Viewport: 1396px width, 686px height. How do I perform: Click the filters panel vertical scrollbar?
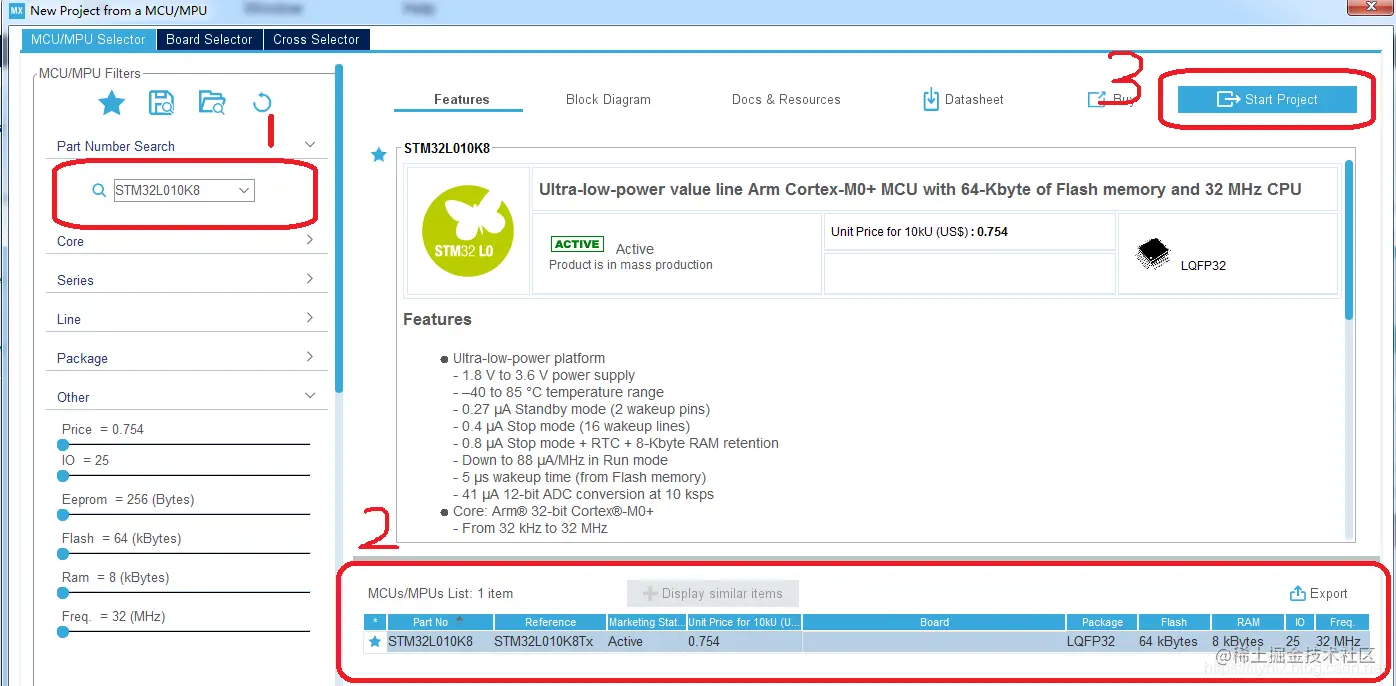click(339, 228)
